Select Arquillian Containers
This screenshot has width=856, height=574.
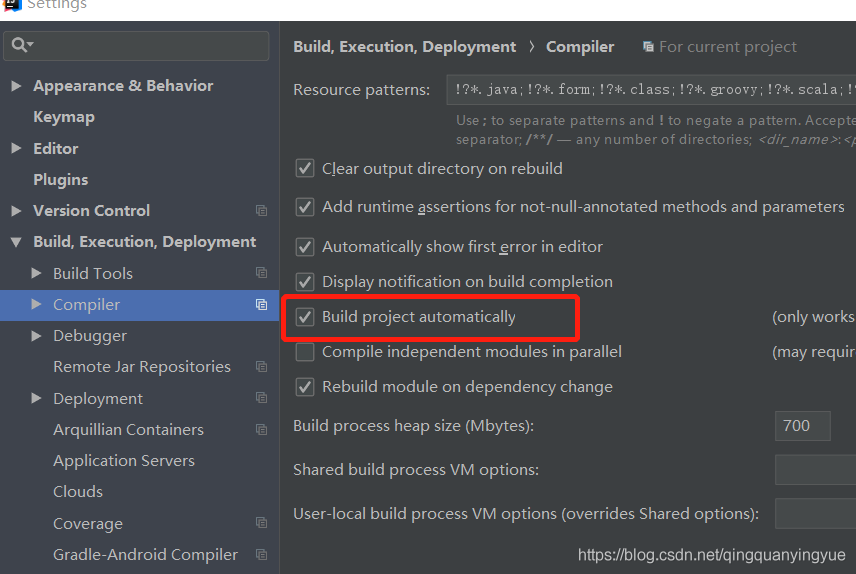click(128, 430)
